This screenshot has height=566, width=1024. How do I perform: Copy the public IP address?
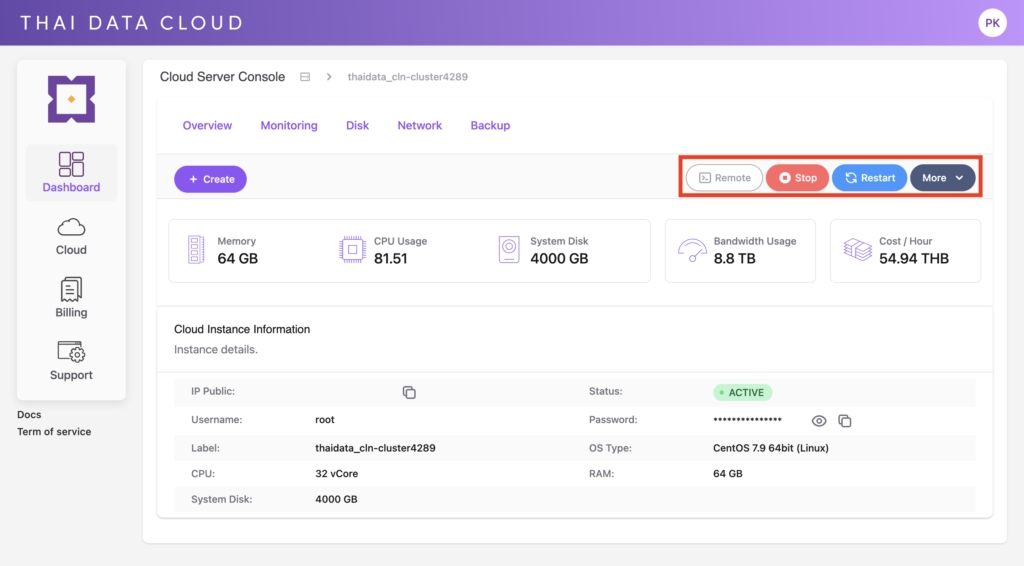pyautogui.click(x=409, y=393)
